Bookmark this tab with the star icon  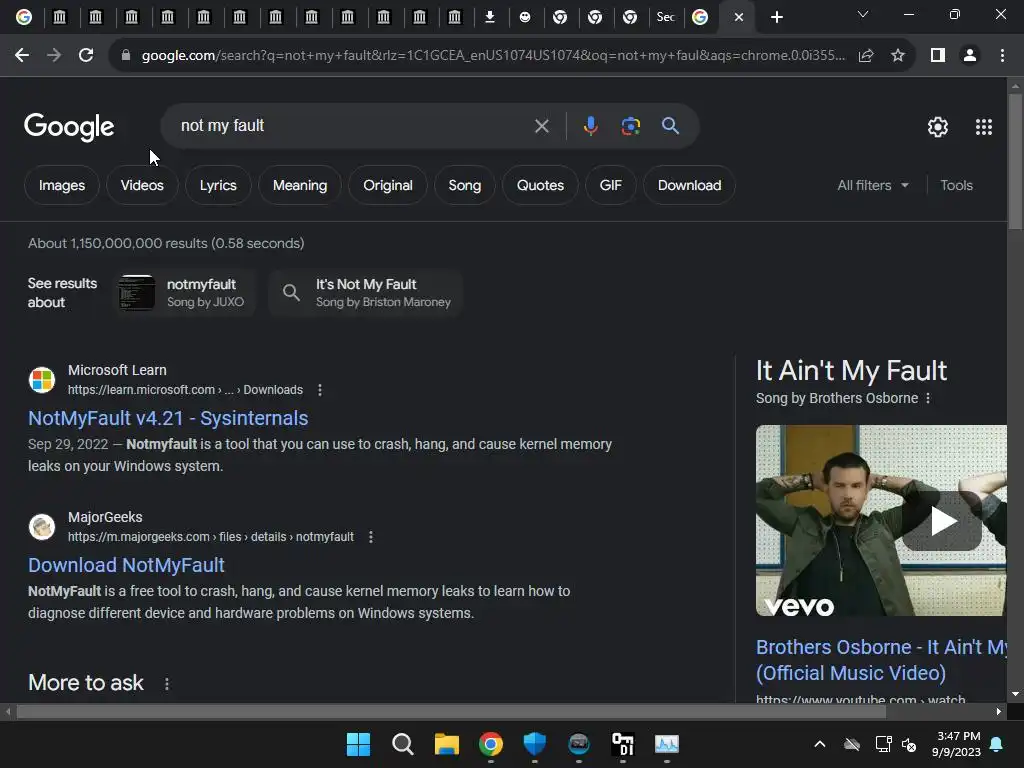(898, 56)
